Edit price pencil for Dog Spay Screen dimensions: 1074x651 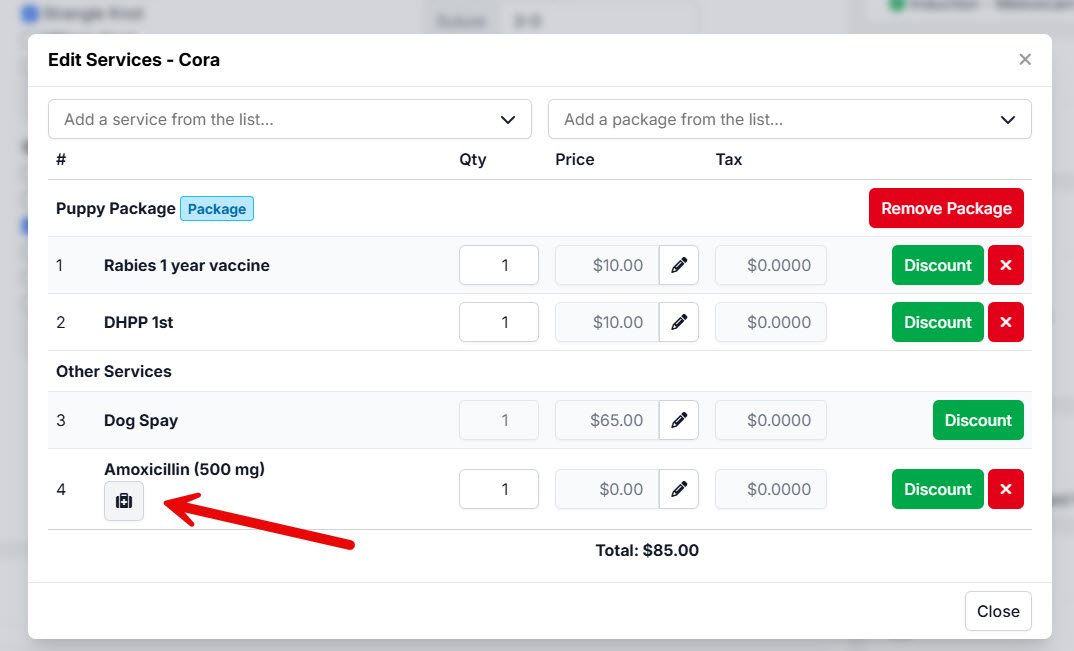[x=679, y=420]
